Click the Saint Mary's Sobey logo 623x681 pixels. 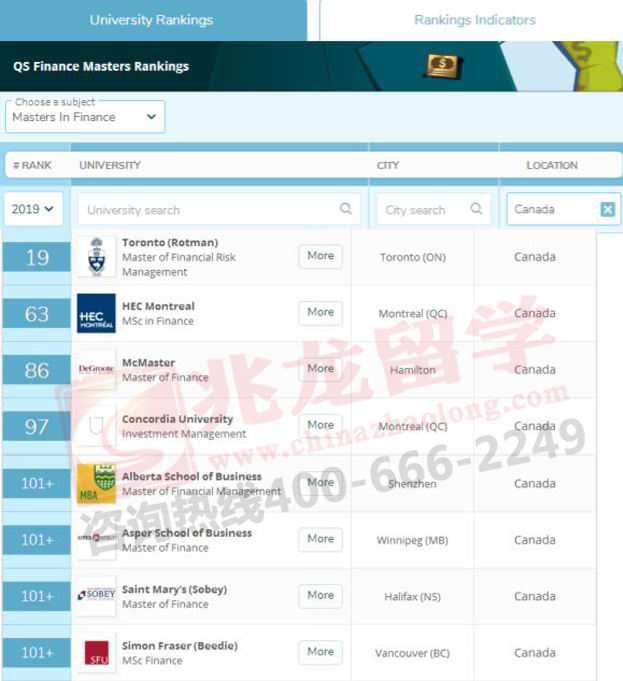pyautogui.click(x=96, y=596)
